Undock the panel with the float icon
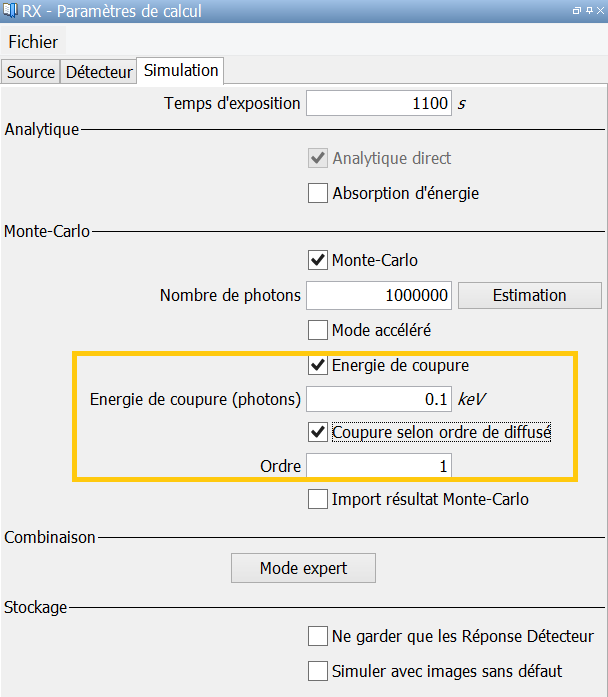The image size is (608, 697). [576, 11]
